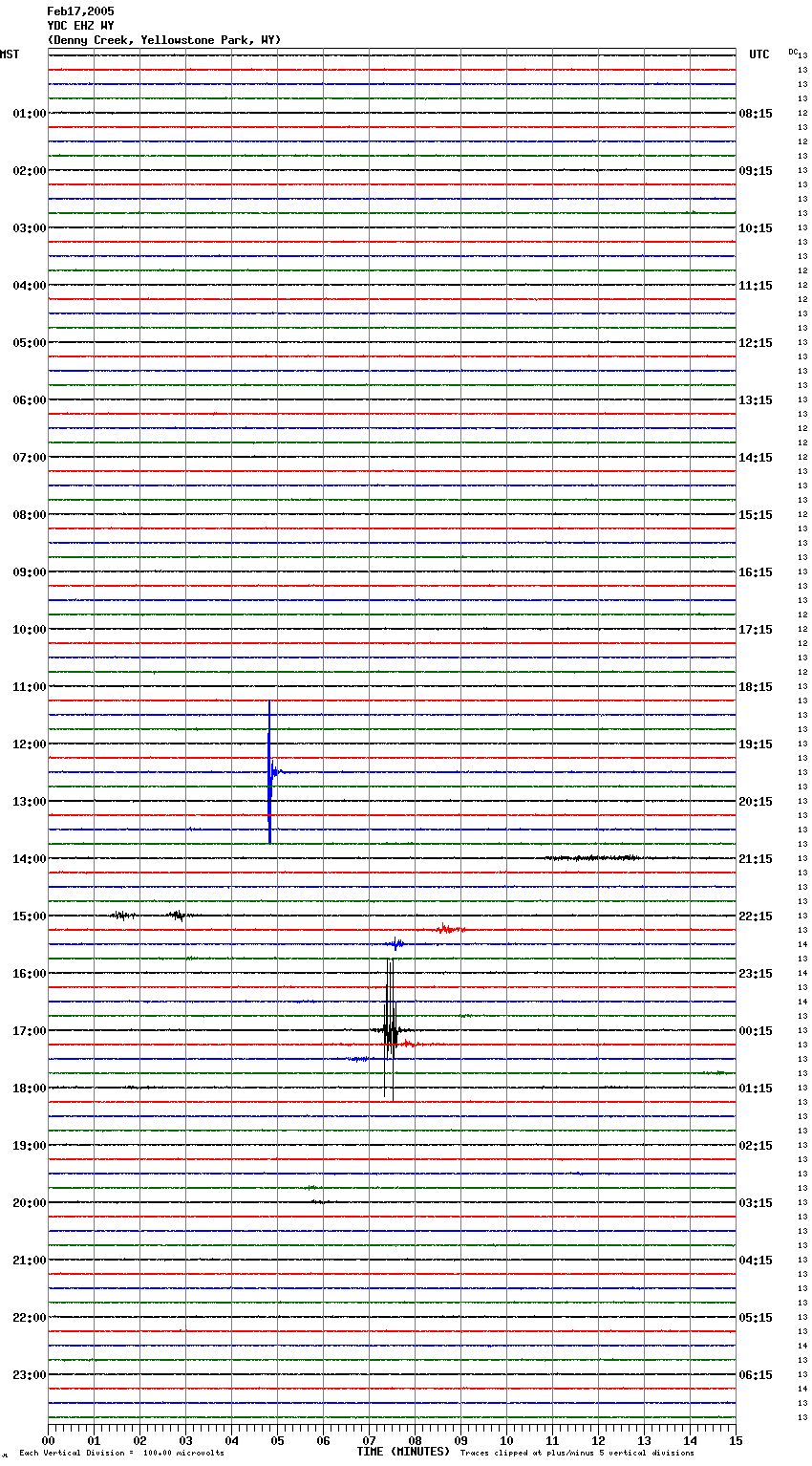Screen dimensions: 812x1466
Task: Click the 21:15 UTC time label
Action: click(x=756, y=859)
